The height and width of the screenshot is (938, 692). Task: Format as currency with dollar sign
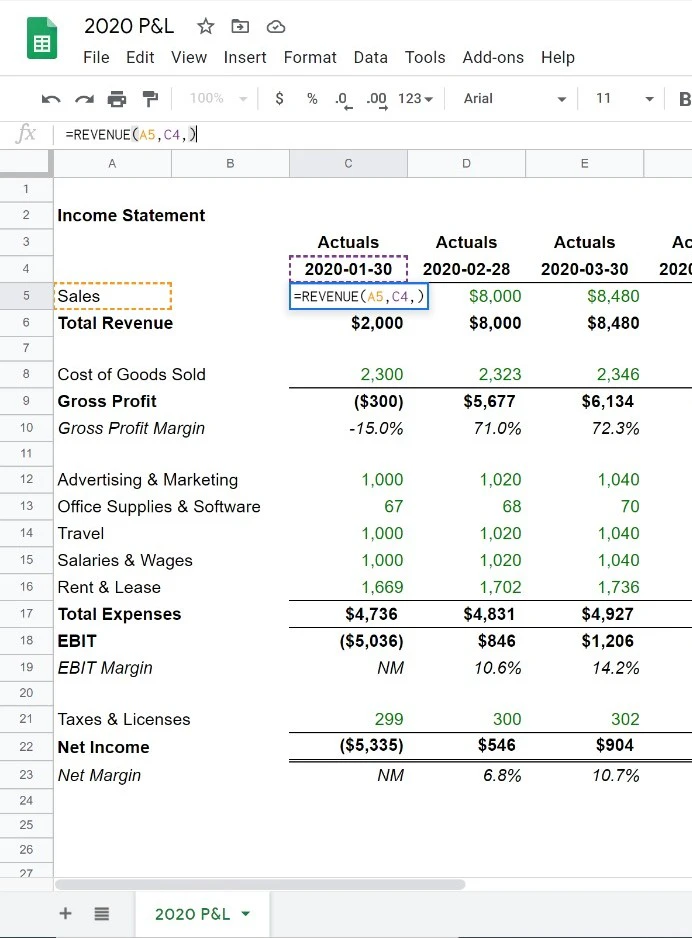point(279,98)
